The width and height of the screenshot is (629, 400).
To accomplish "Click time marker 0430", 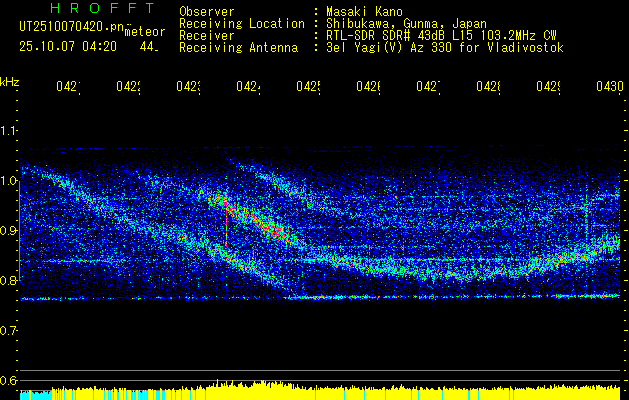I will point(610,87).
